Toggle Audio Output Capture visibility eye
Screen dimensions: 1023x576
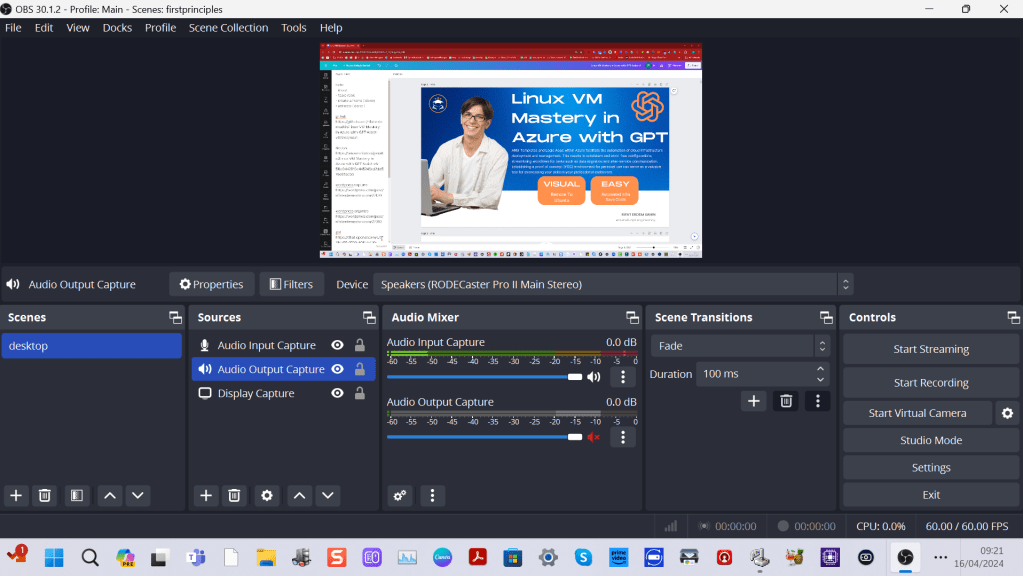(337, 369)
